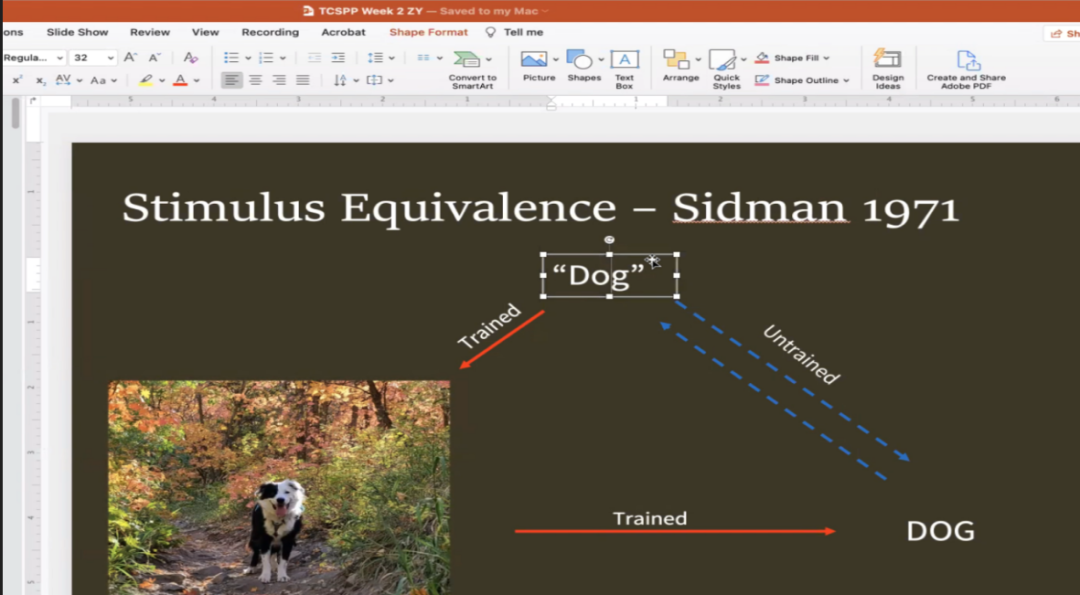1080x595 pixels.
Task: Open the Review tab
Action: tap(149, 32)
